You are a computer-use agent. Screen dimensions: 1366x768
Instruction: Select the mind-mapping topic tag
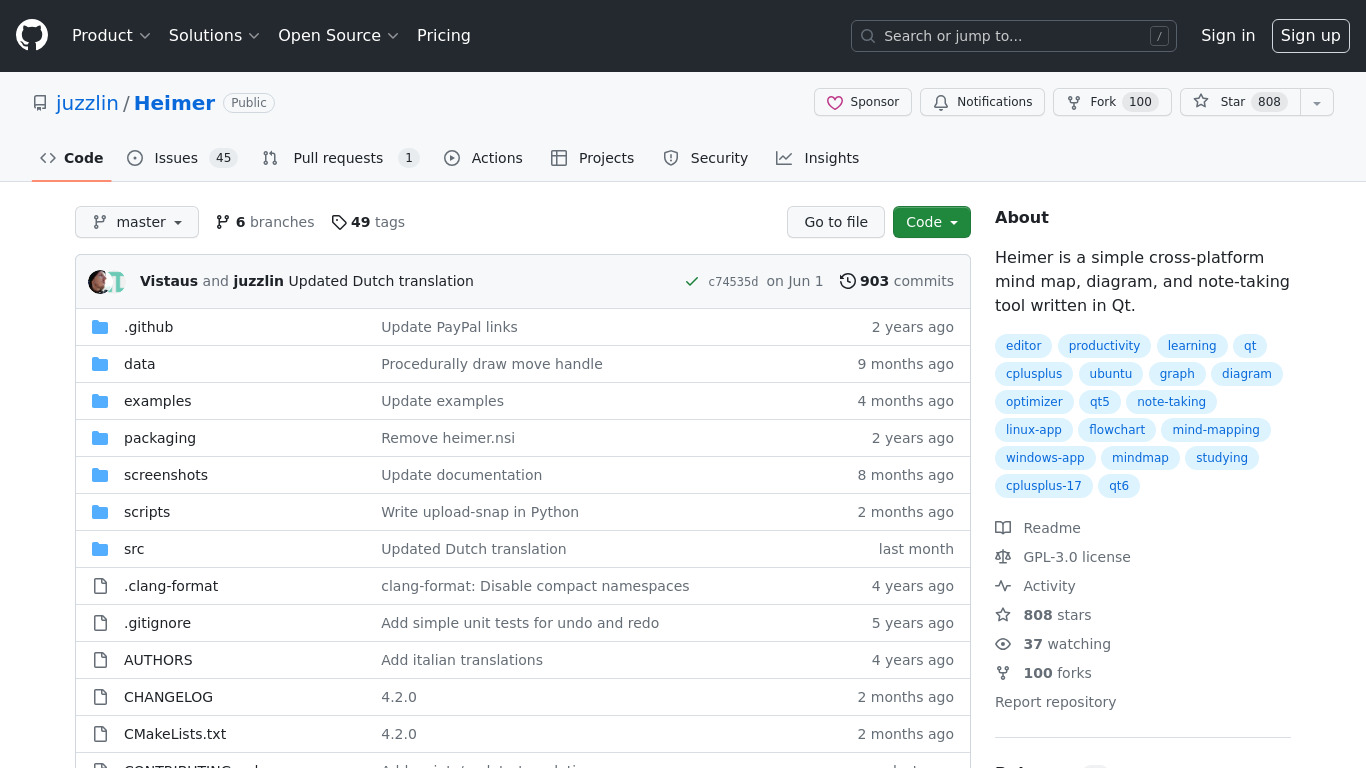1216,430
